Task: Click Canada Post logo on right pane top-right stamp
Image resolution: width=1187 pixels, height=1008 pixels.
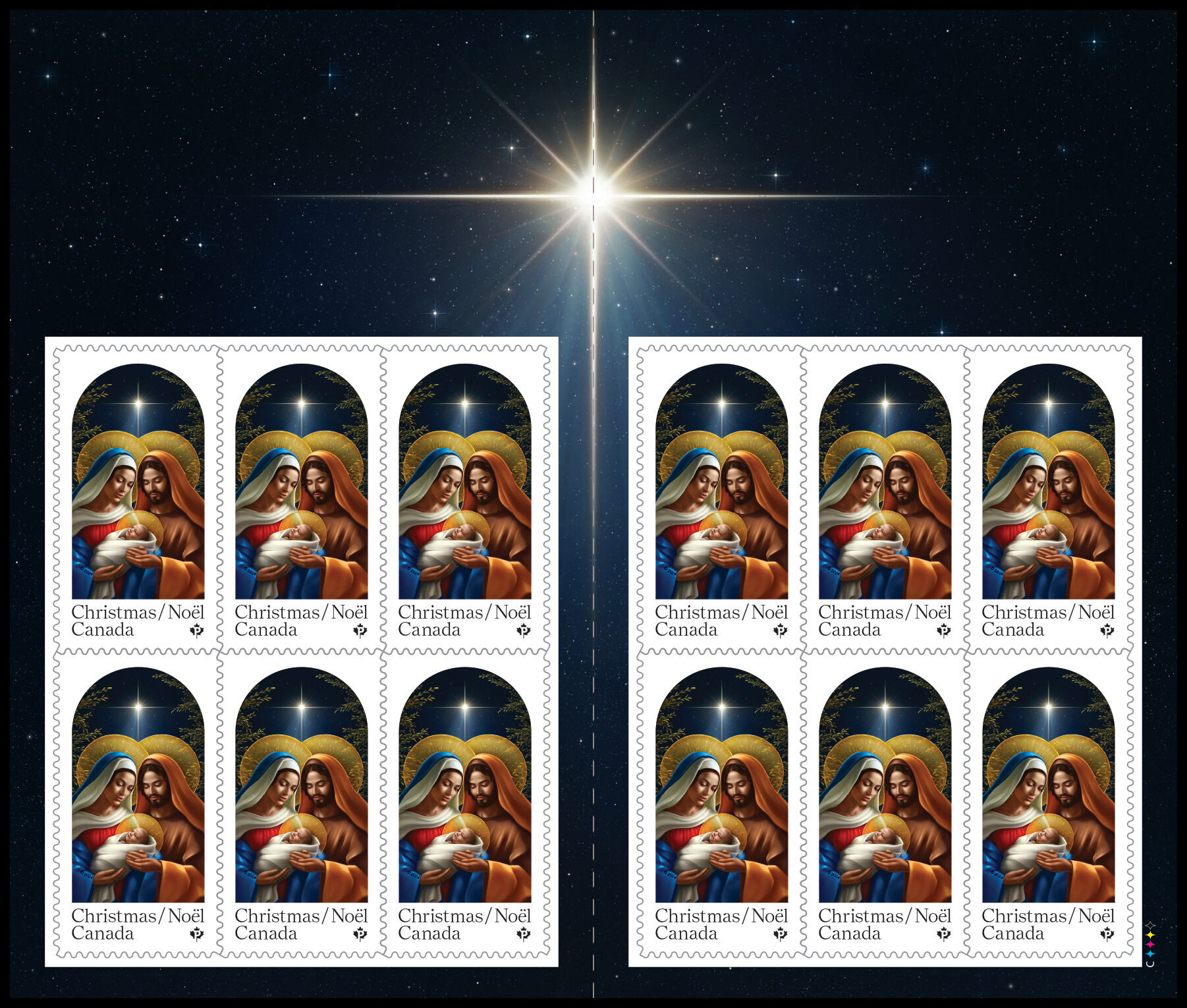Action: click(1107, 630)
